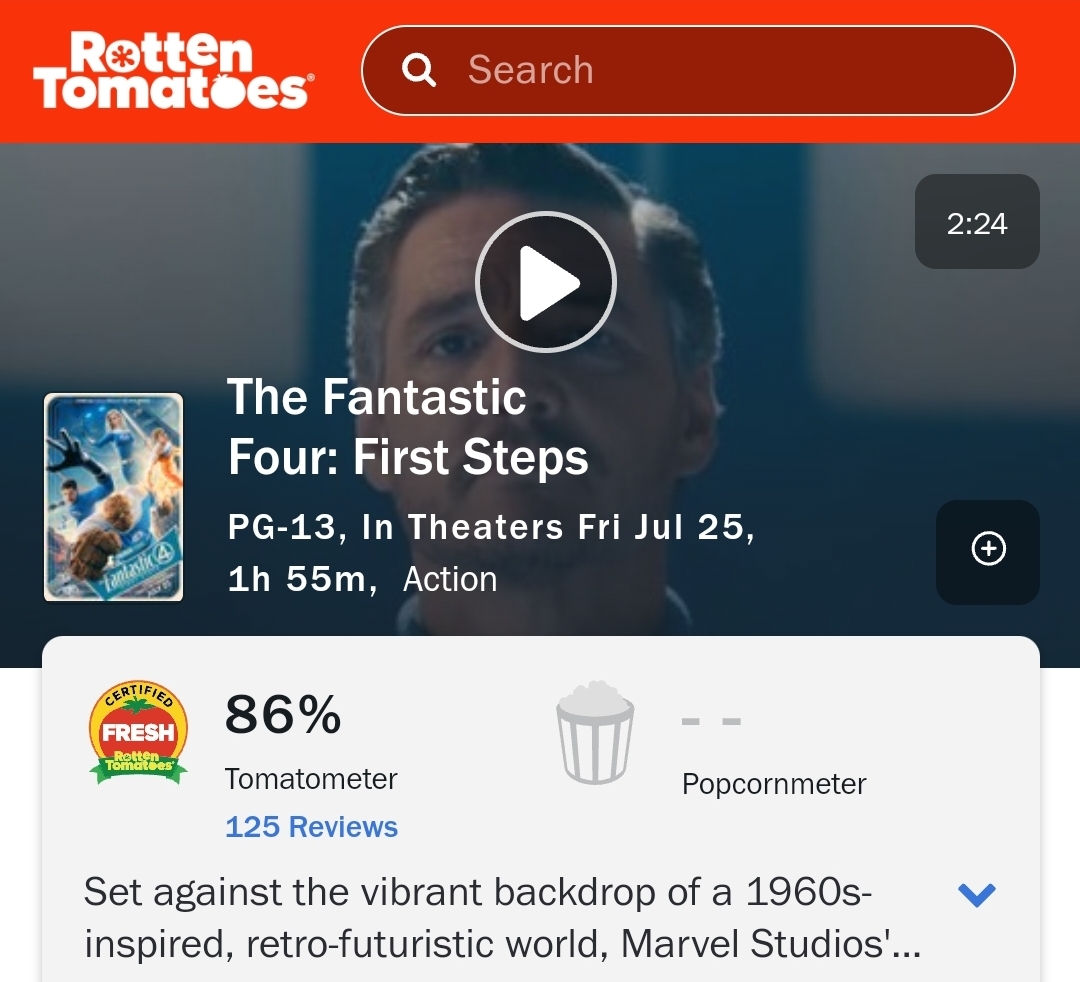
Task: Select the Popcornmeter label
Action: coord(773,784)
